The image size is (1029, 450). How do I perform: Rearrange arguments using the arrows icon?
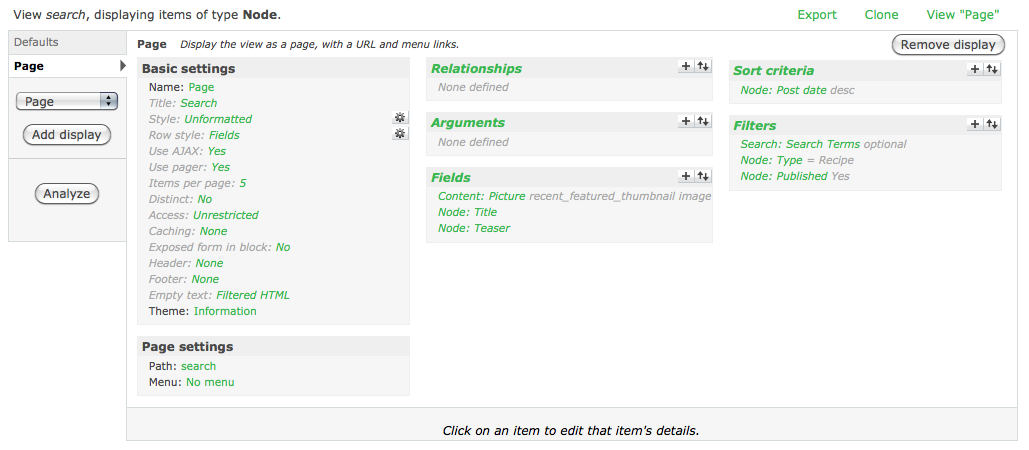point(703,121)
